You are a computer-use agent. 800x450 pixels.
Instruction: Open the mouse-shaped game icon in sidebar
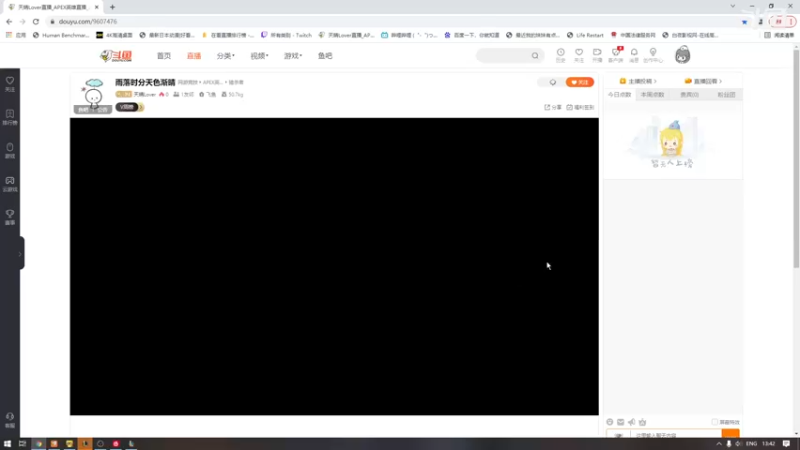click(10, 151)
